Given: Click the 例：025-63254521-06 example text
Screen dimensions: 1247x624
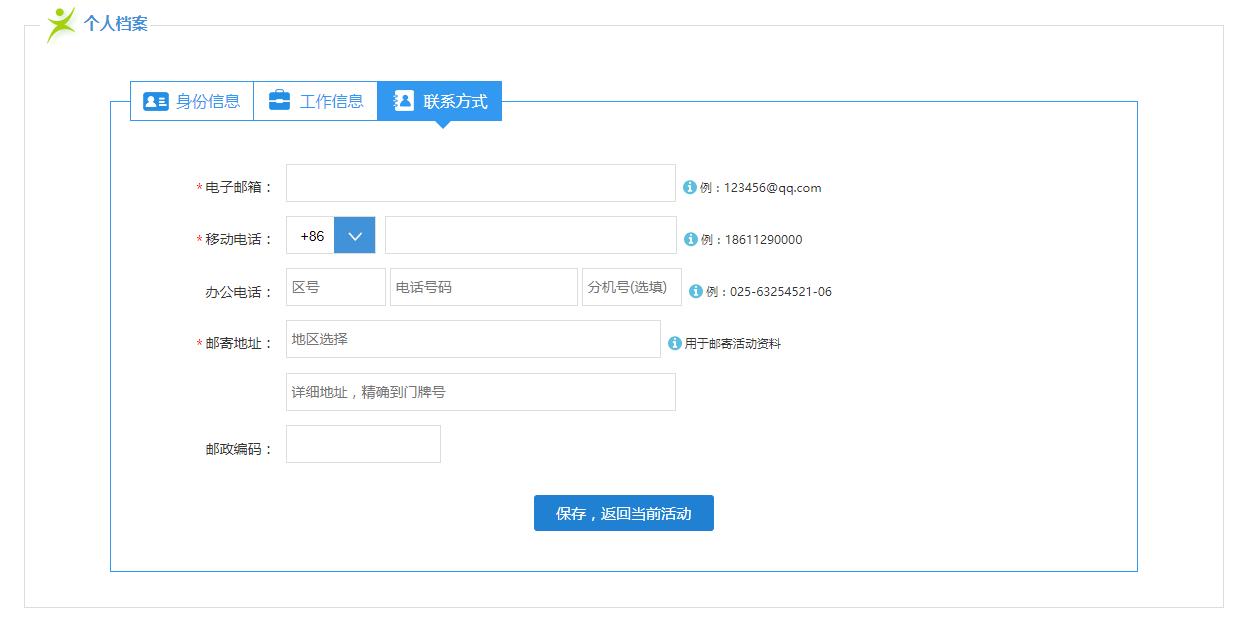Looking at the screenshot, I should pos(769,291).
